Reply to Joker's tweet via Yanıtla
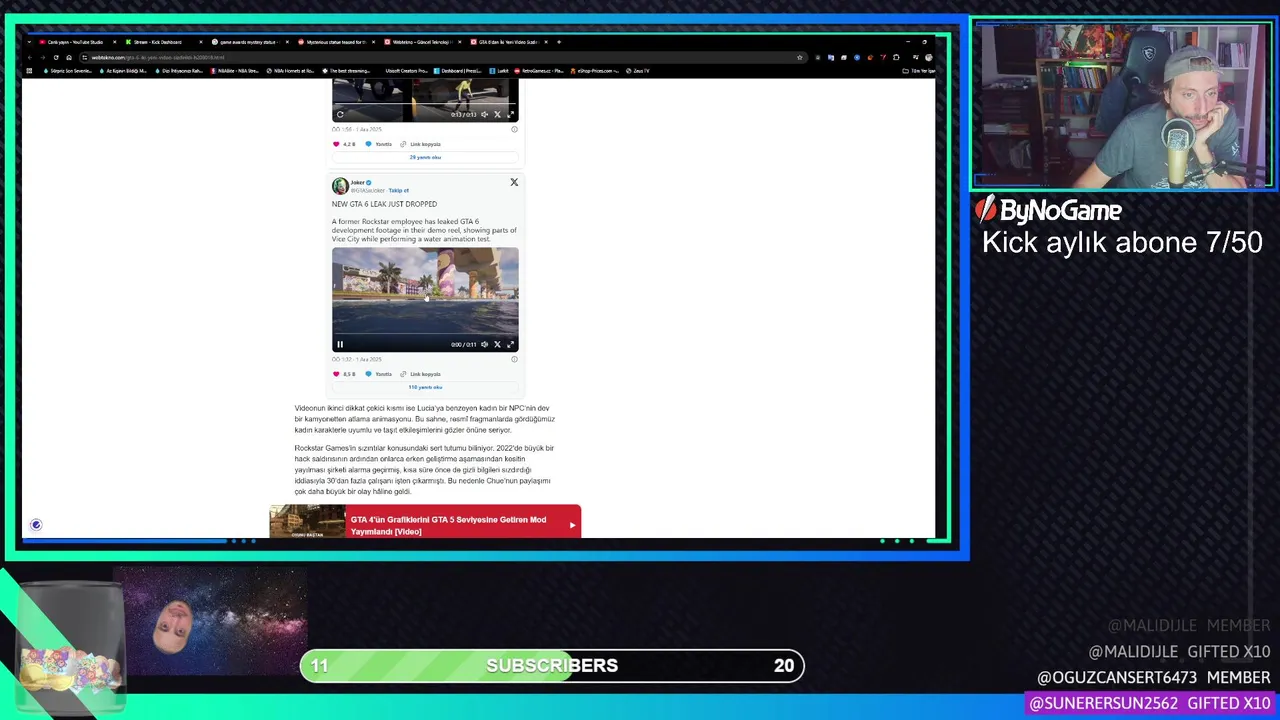 pyautogui.click(x=379, y=374)
